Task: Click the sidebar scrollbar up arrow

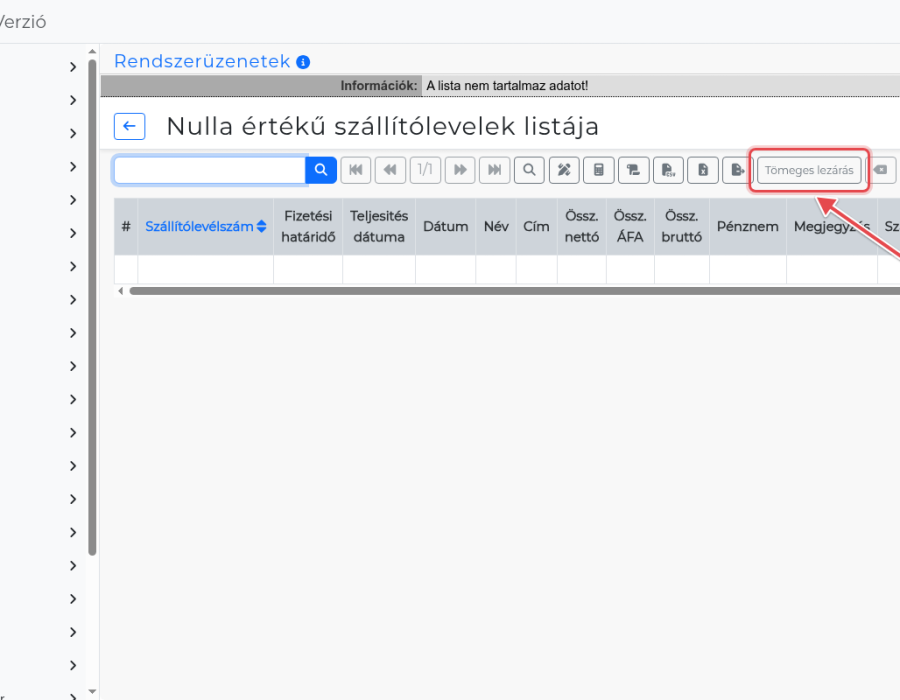Action: click(x=92, y=52)
